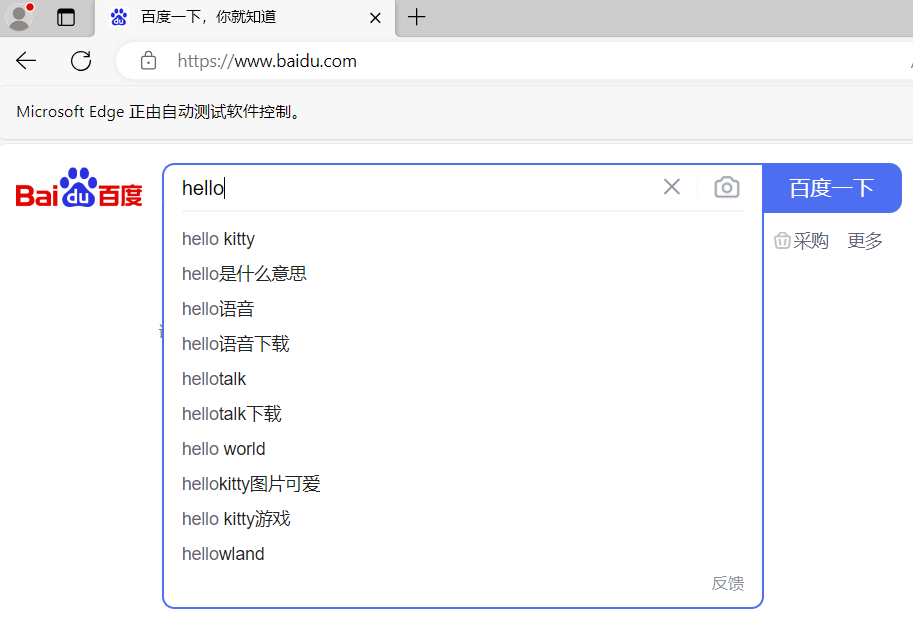Select suggestion hello语音下载

(462, 344)
